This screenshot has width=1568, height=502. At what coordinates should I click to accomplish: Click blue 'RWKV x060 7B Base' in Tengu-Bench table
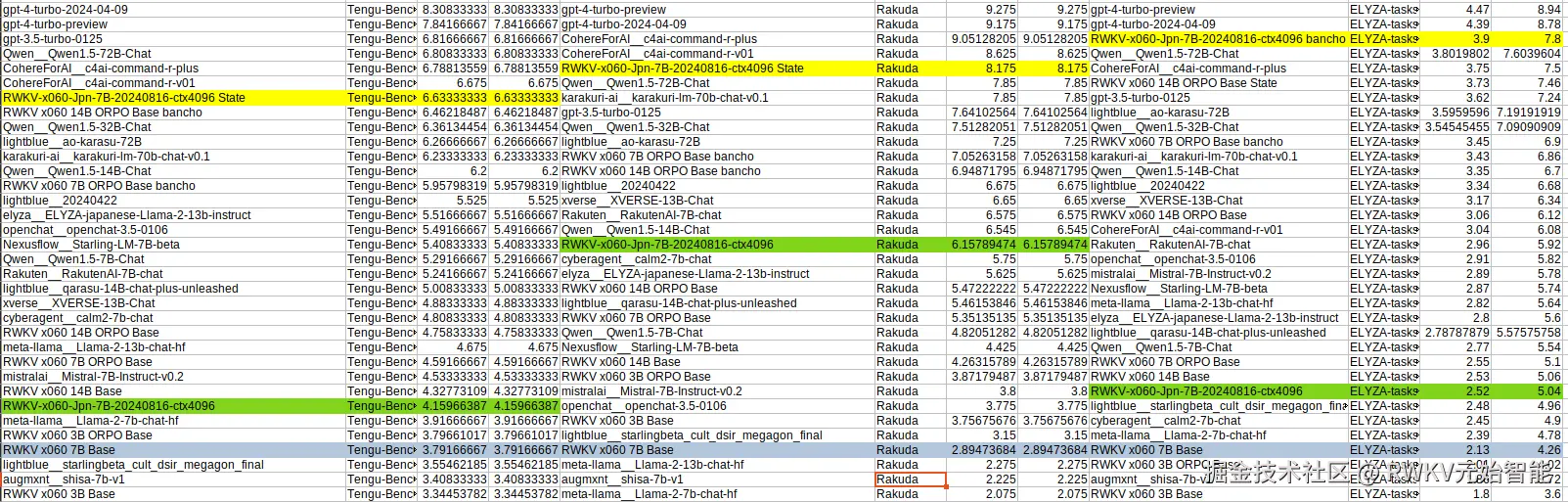click(x=173, y=450)
